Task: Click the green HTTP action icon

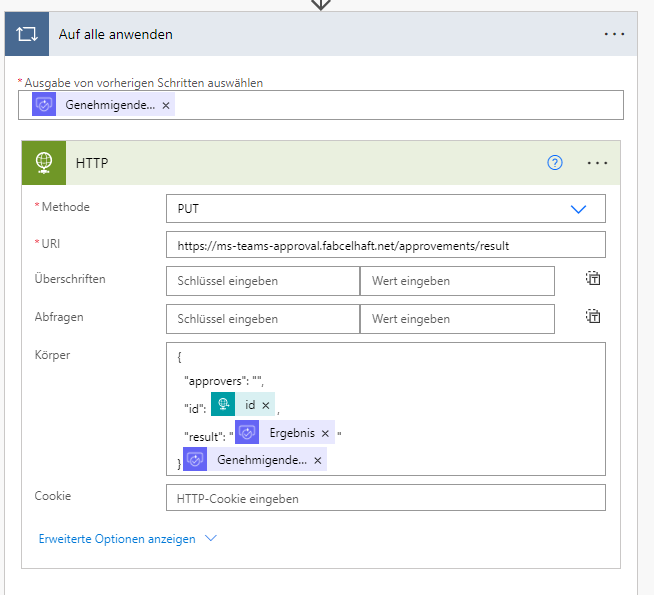Action: coord(43,163)
